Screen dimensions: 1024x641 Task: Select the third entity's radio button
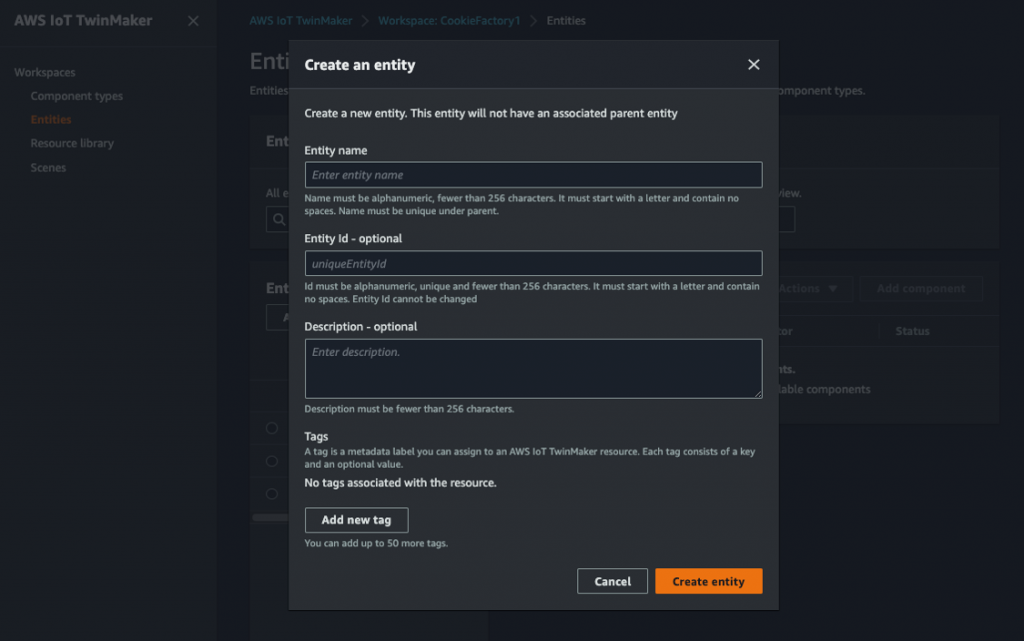pyautogui.click(x=271, y=493)
